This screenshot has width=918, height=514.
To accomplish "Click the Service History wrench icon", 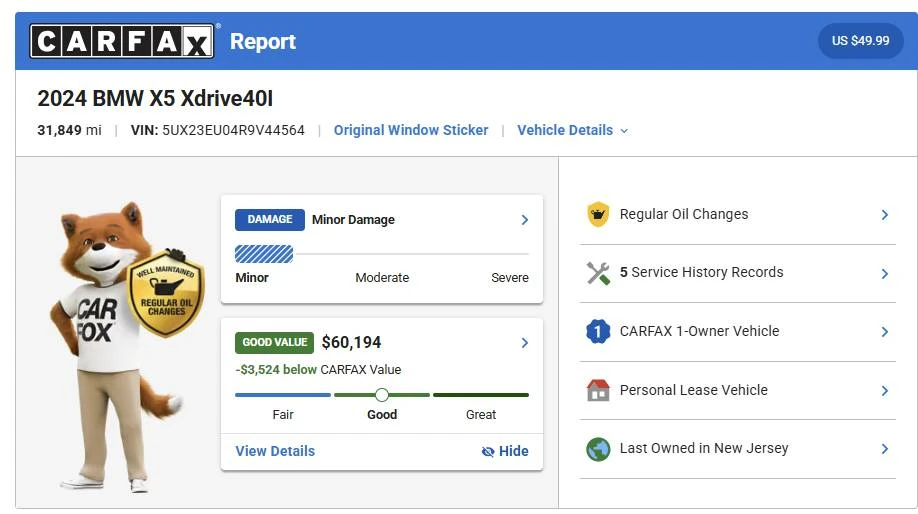I will point(598,273).
